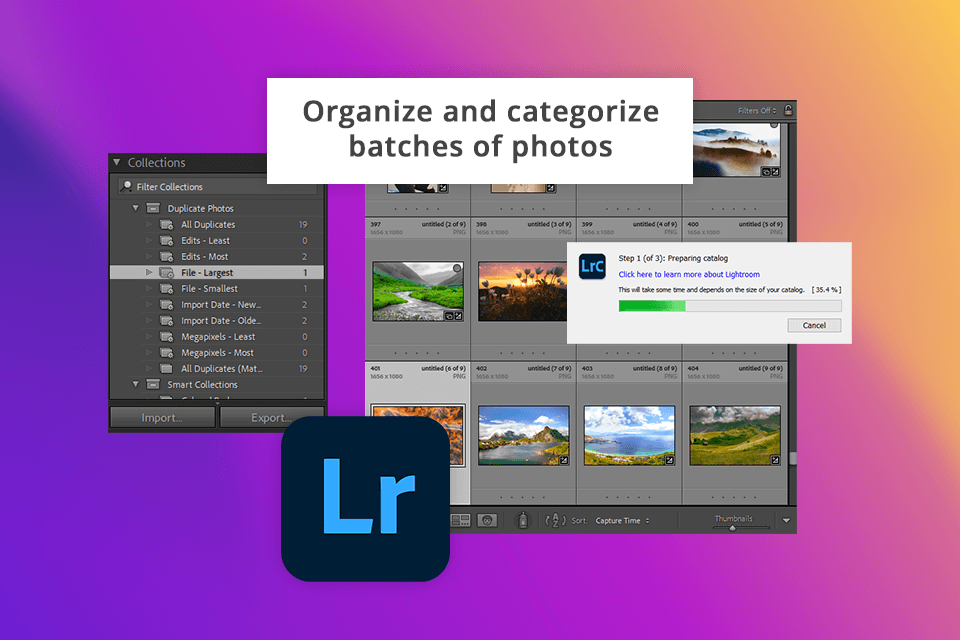Click the 'untitled (2 of 9)' cell label
The width and height of the screenshot is (960, 640).
[443, 224]
